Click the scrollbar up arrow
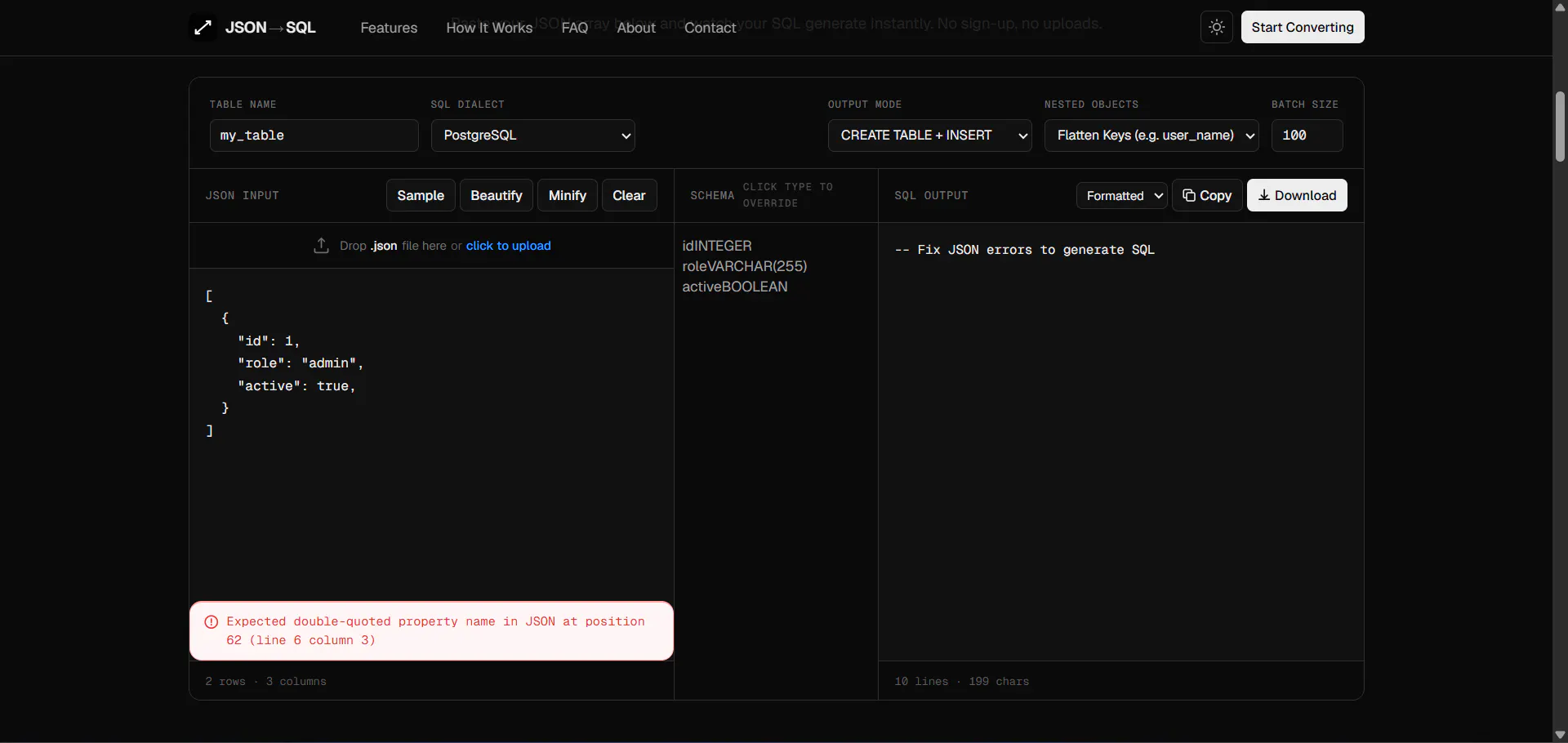 pyautogui.click(x=1560, y=7)
